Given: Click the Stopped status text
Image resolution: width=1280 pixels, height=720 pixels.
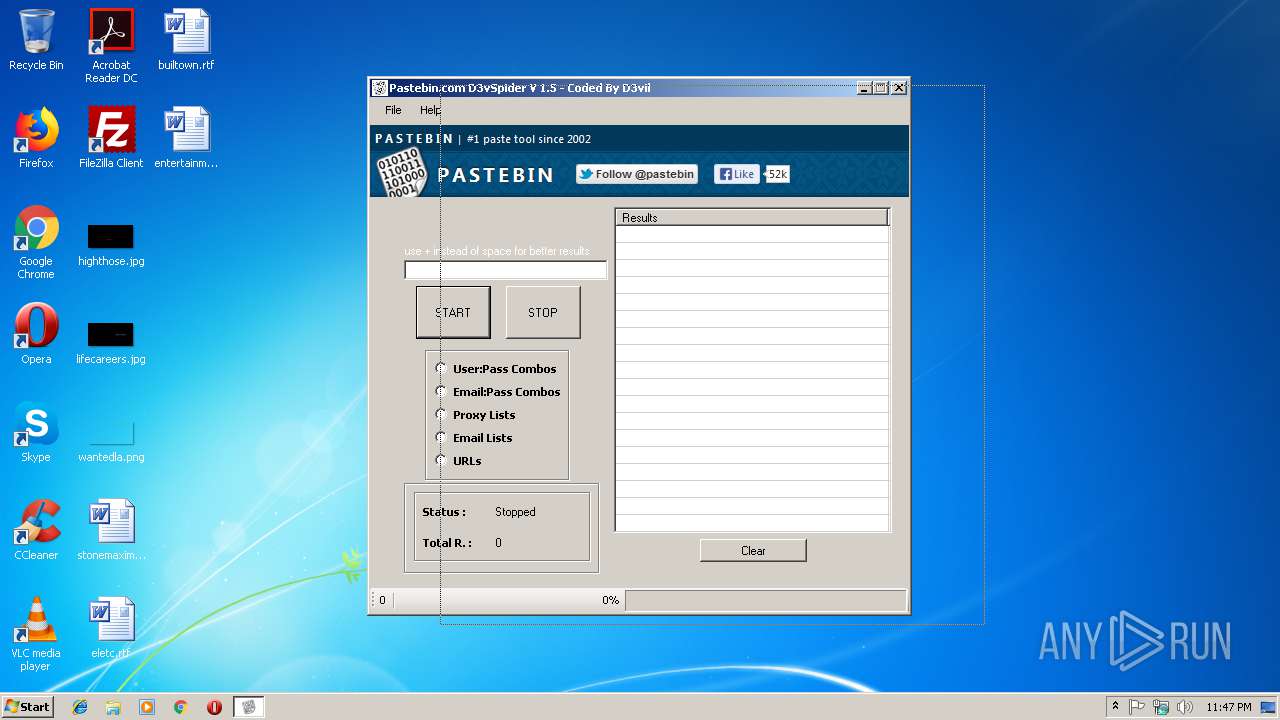Looking at the screenshot, I should click(x=515, y=512).
